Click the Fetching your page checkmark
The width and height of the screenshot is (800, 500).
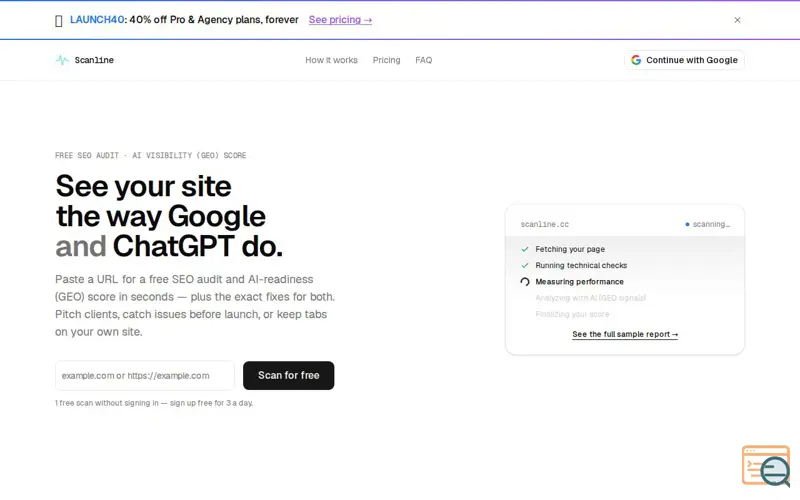point(524,249)
